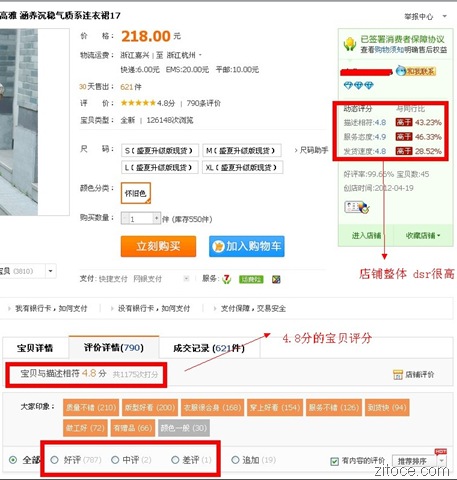Click the blue diamond seller rank icon
Image resolution: width=457 pixels, height=480 pixels.
point(359,86)
